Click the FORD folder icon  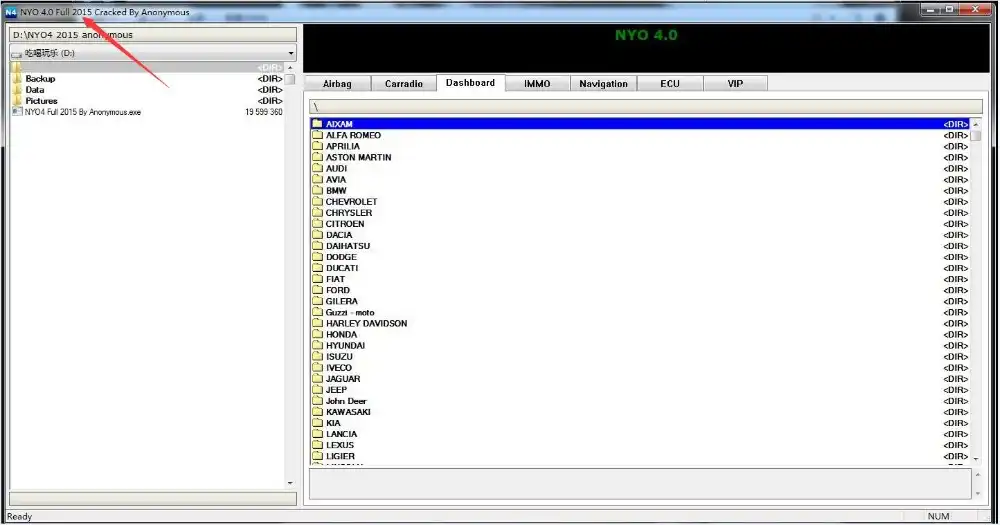(x=318, y=290)
